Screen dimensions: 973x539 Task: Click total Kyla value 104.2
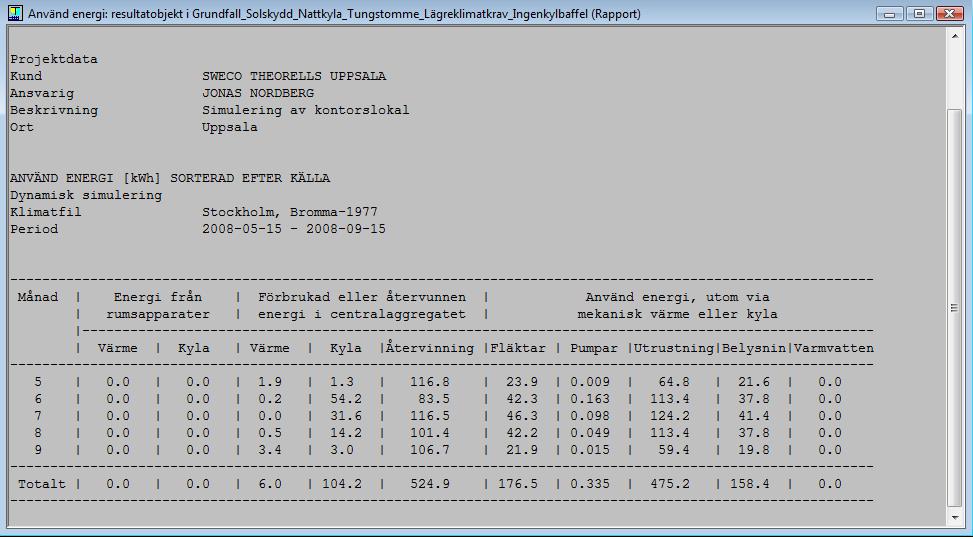(x=341, y=484)
